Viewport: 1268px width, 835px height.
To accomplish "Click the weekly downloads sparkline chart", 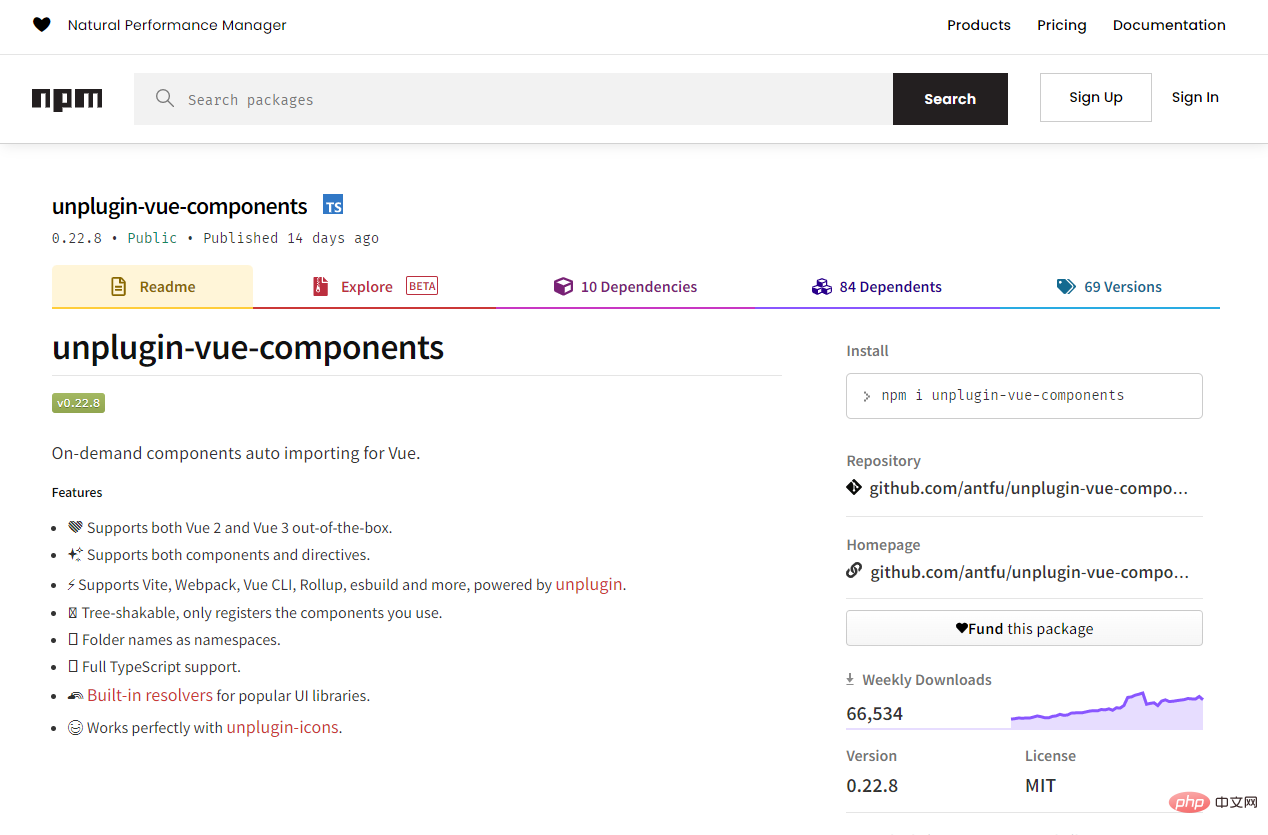I will [x=1106, y=710].
